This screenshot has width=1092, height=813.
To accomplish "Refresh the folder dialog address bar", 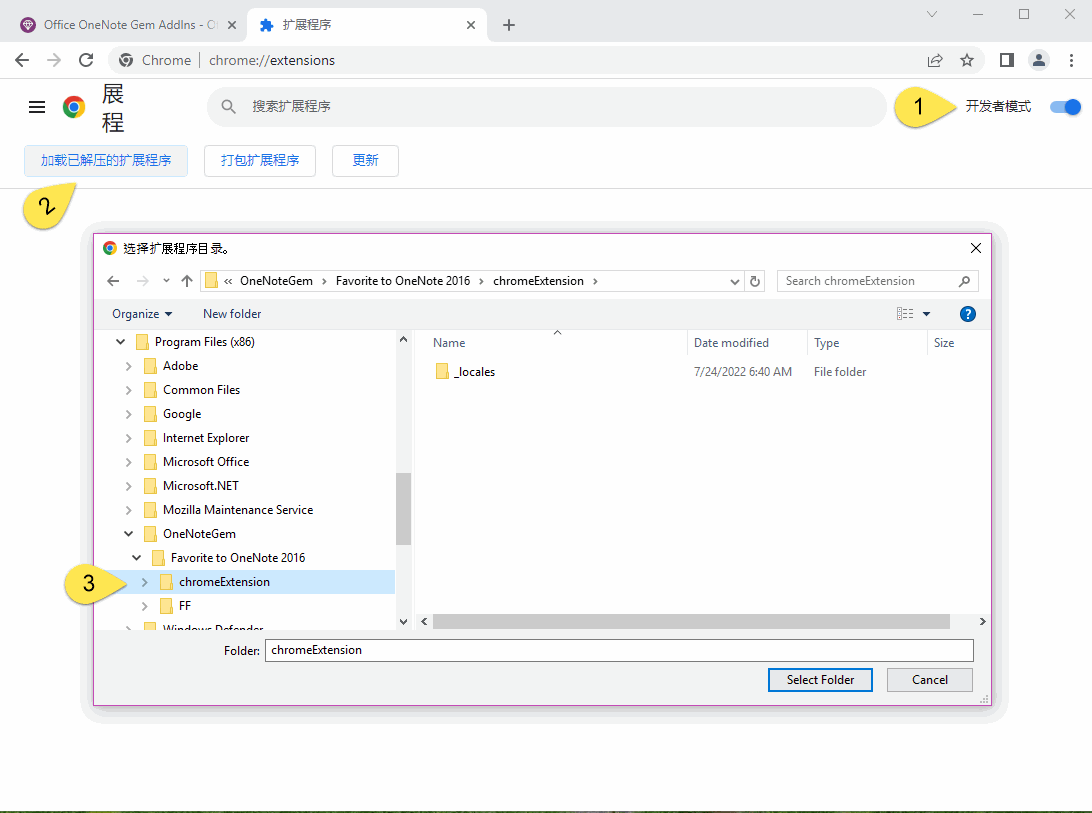I will click(x=755, y=281).
